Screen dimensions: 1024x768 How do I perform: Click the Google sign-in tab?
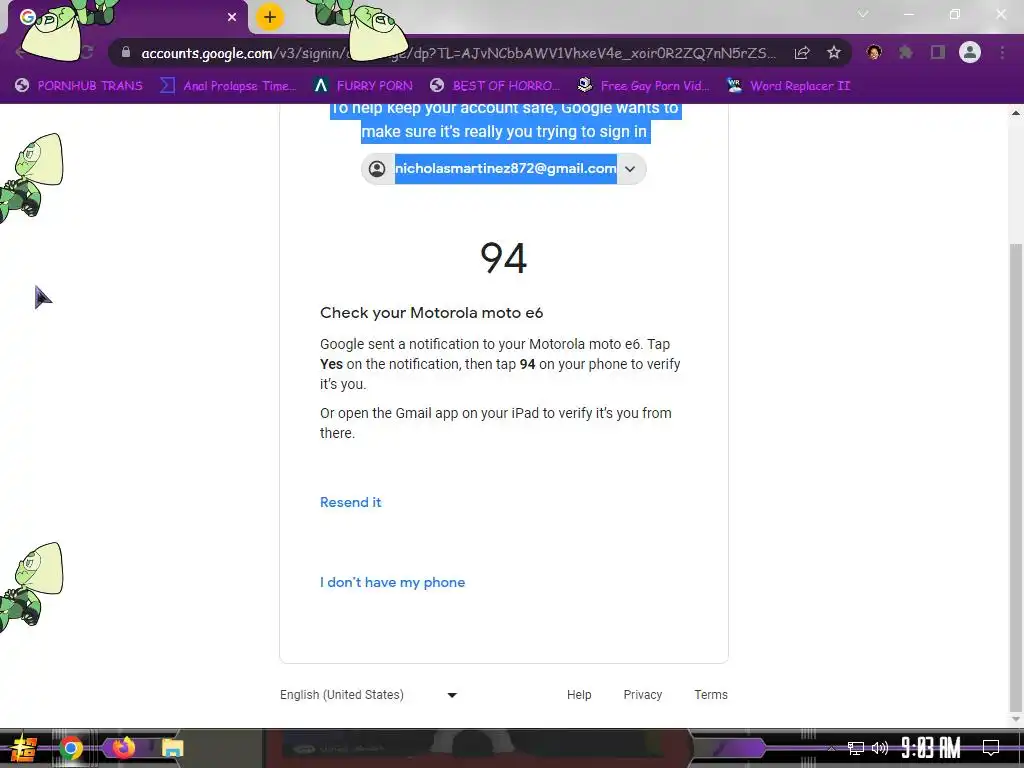click(127, 18)
